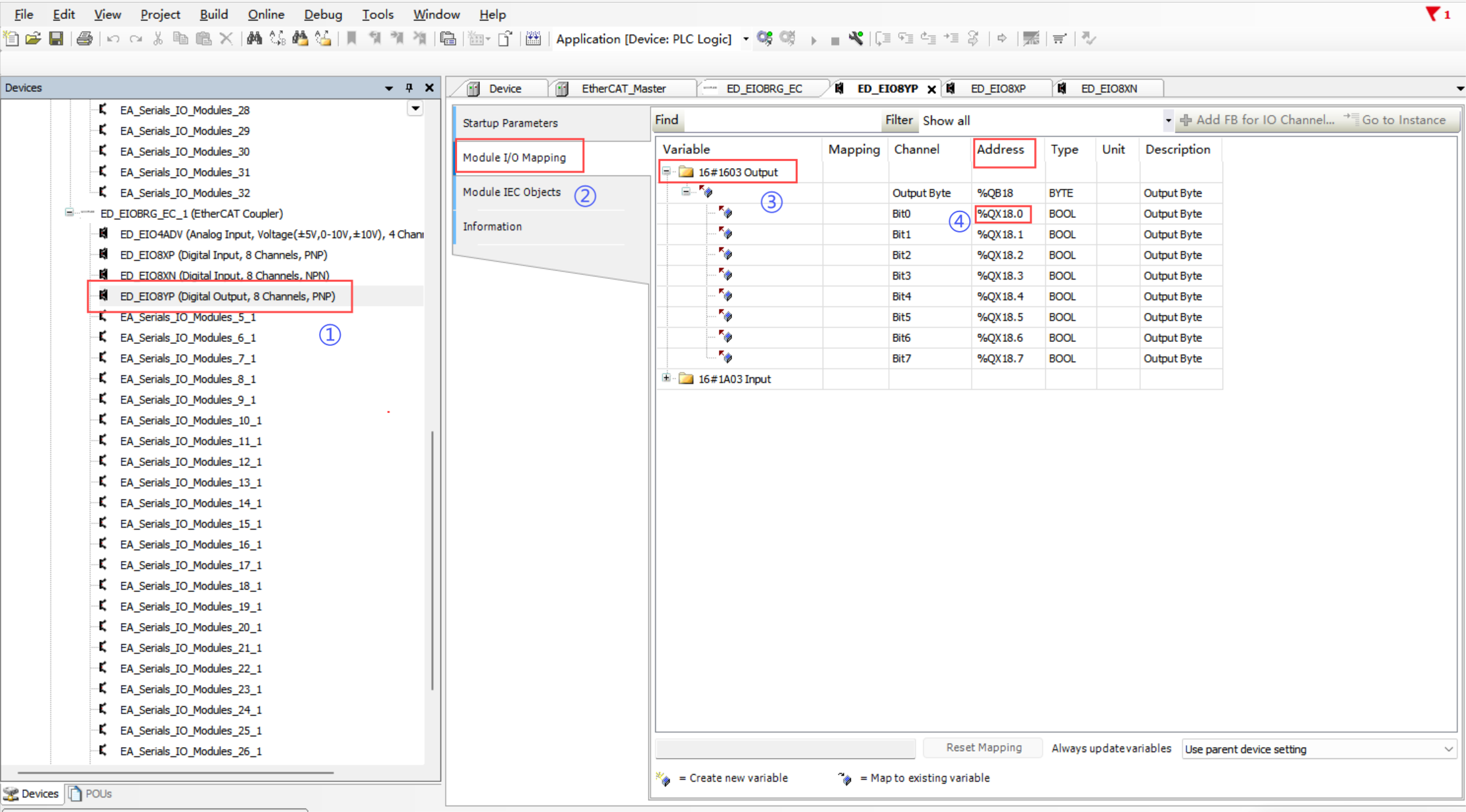Image resolution: width=1466 pixels, height=812 pixels.
Task: Click the open project folder icon
Action: 33,39
